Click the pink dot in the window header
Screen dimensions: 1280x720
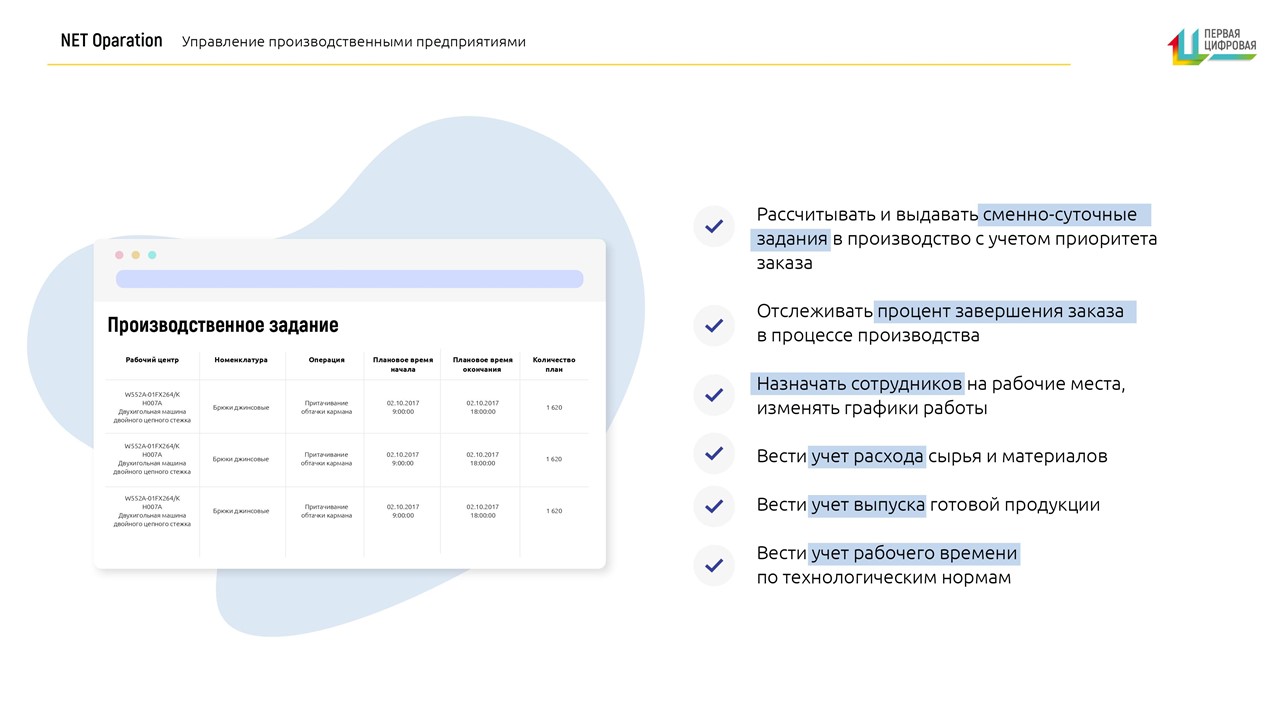119,255
